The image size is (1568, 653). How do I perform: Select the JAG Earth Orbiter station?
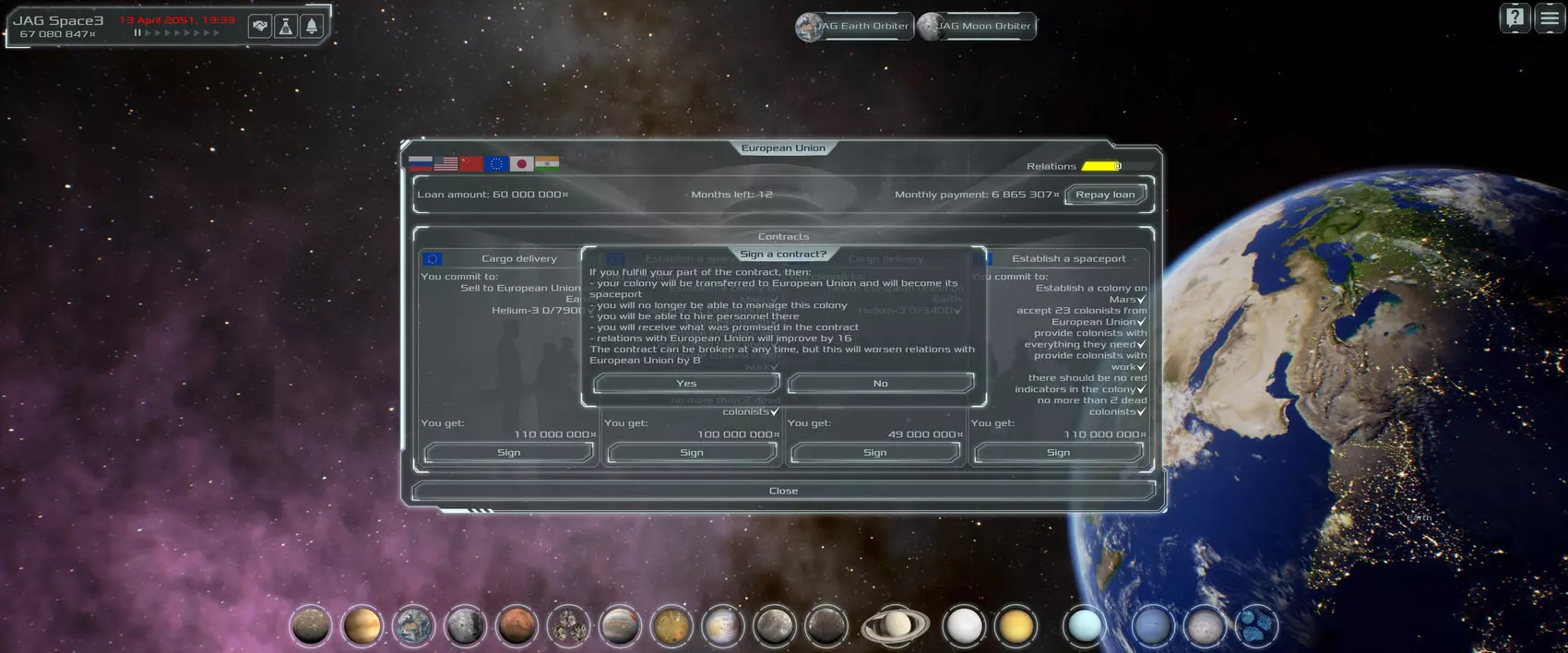[x=855, y=26]
